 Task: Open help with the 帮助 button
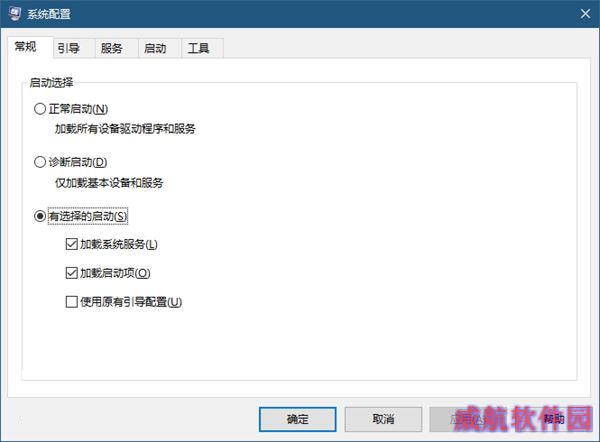click(553, 419)
